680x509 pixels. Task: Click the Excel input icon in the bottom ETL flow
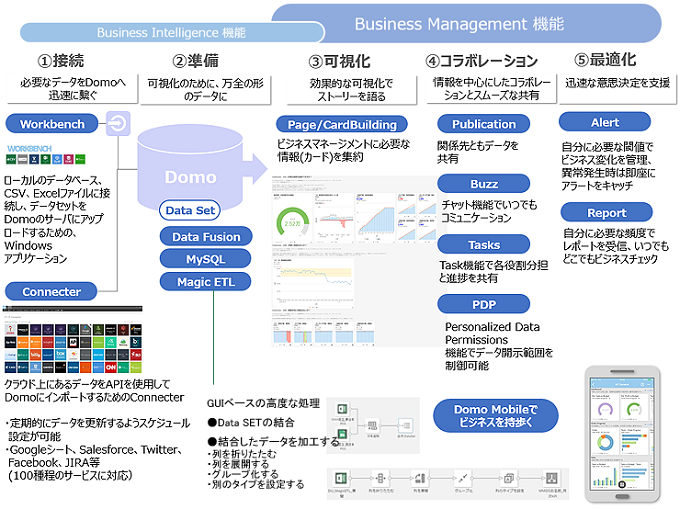point(341,479)
